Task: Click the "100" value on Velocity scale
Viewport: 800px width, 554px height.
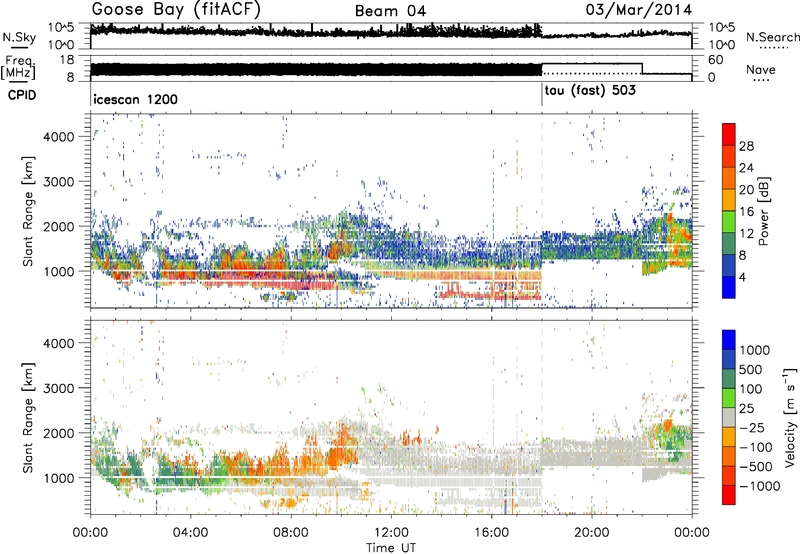Action: [x=751, y=389]
